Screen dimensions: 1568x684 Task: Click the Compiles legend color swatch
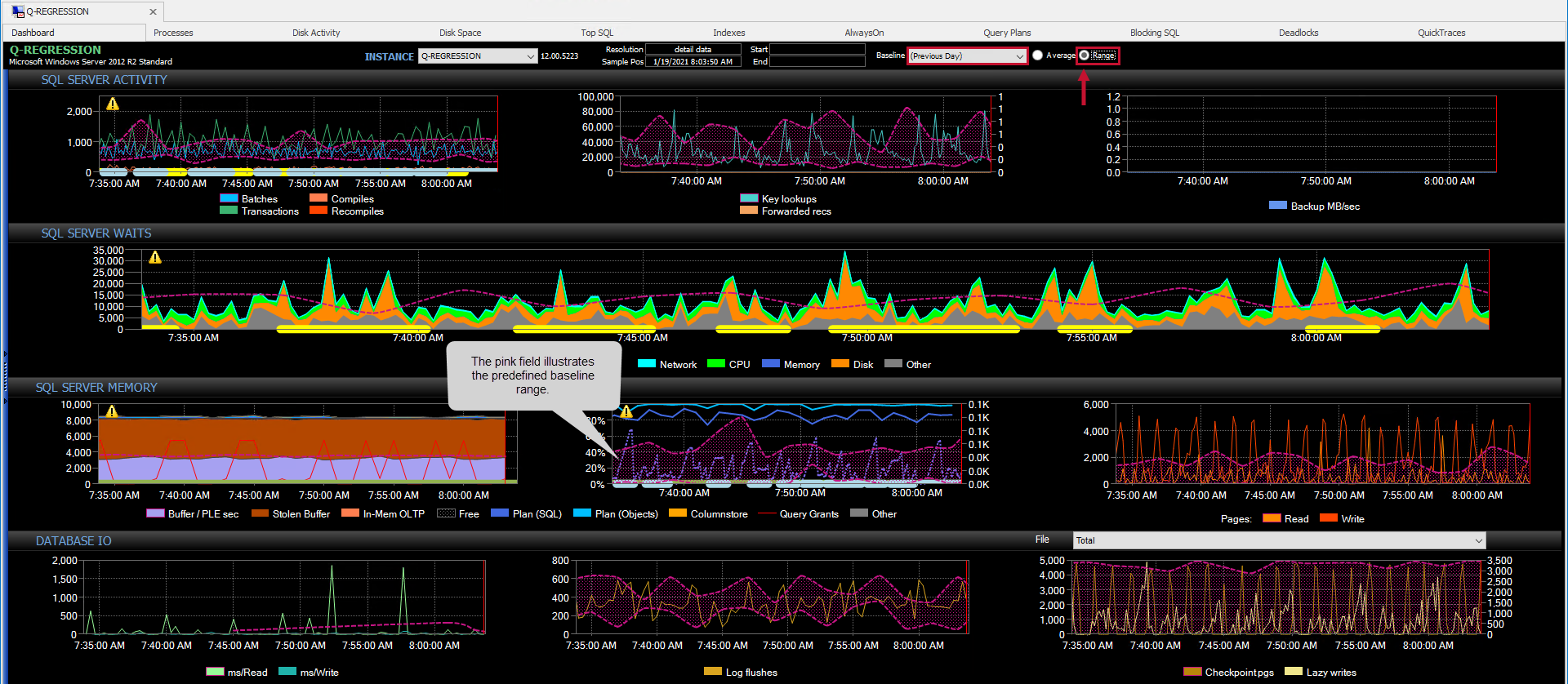coord(318,198)
